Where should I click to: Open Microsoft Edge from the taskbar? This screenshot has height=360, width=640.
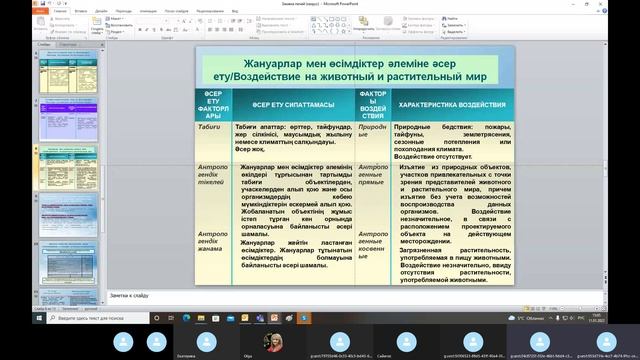pos(186,318)
